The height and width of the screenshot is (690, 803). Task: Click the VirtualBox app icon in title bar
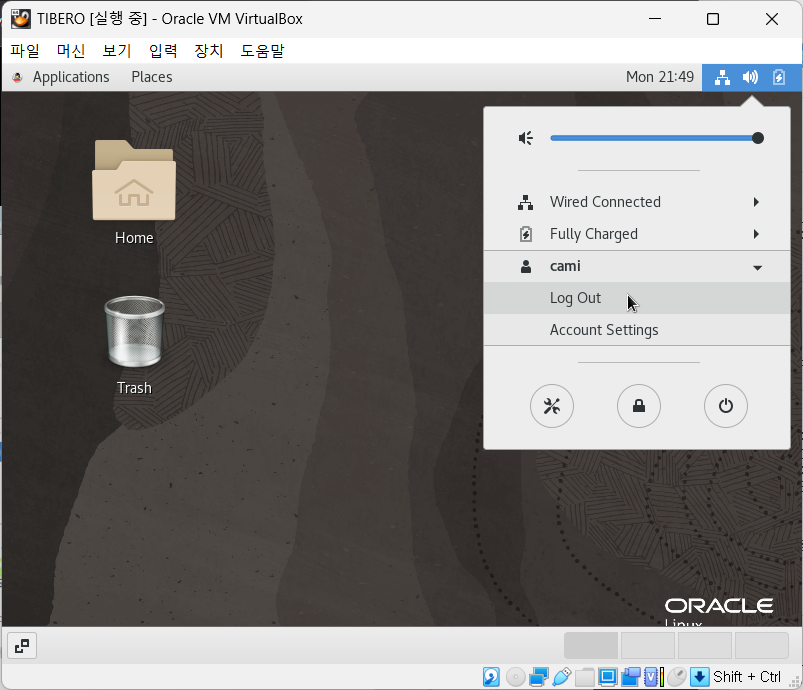click(20, 19)
